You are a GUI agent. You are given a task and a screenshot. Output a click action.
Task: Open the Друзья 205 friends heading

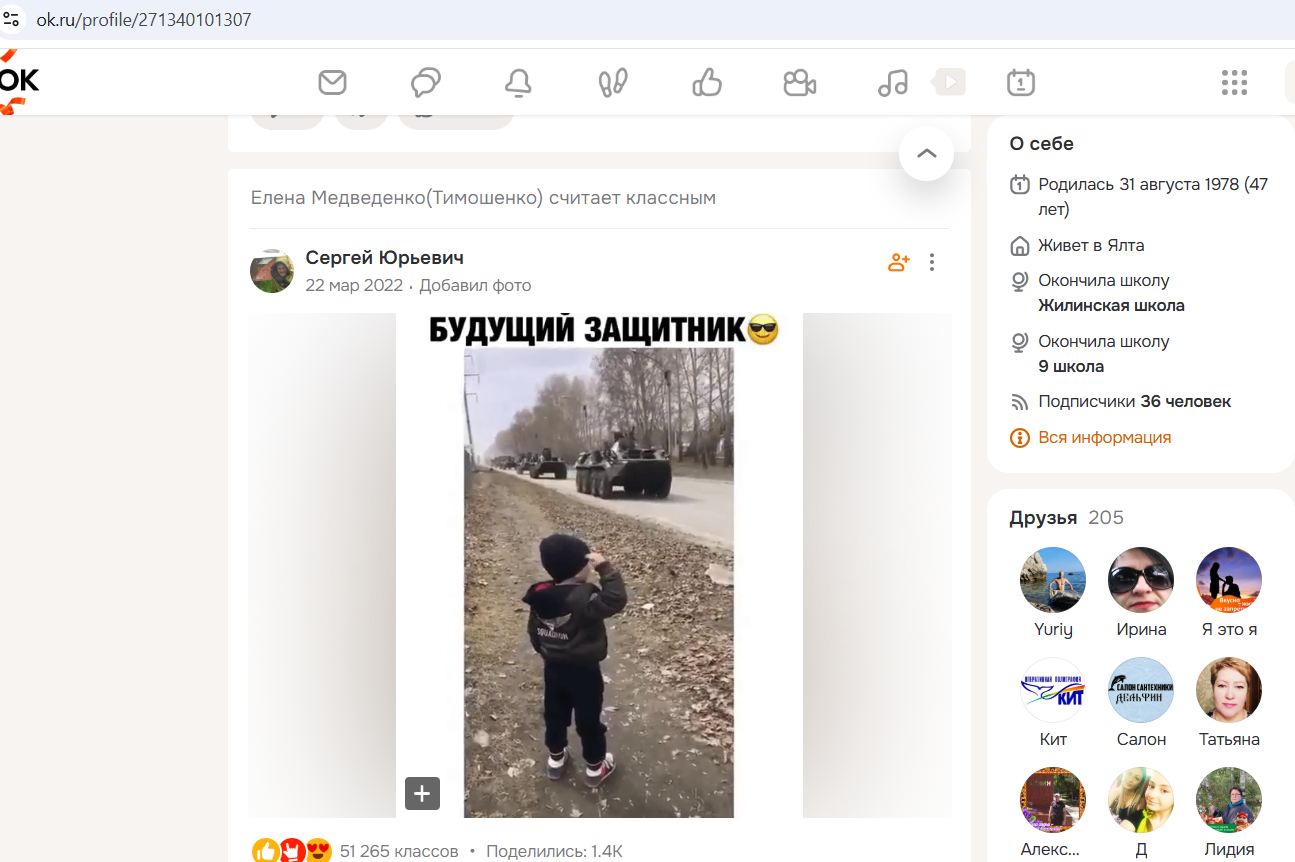click(x=1066, y=518)
